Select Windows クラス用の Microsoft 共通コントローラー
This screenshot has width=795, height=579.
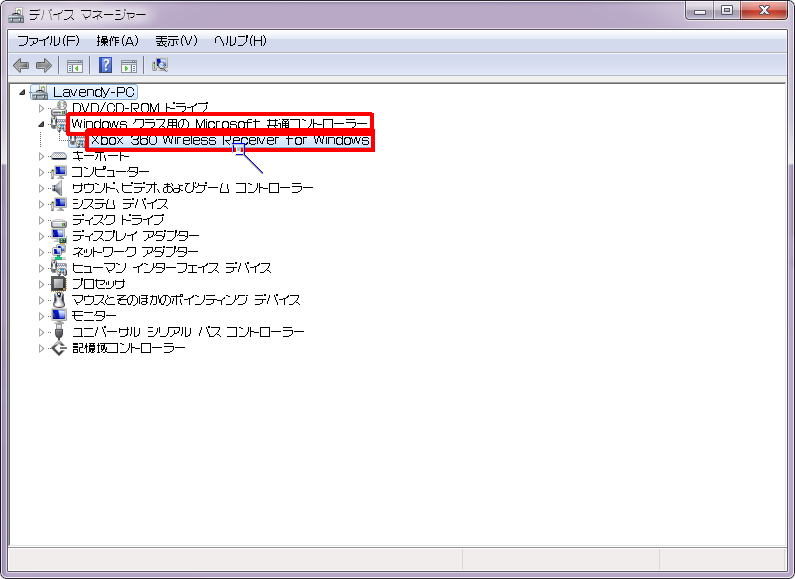point(220,124)
